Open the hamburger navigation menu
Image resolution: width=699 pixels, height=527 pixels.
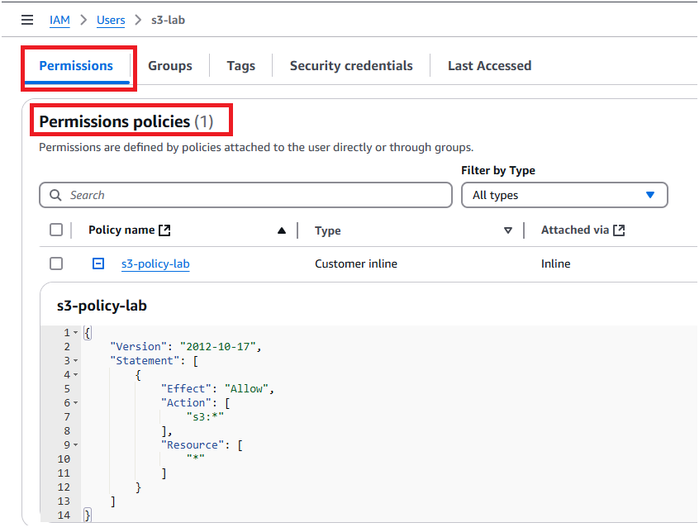tap(27, 20)
